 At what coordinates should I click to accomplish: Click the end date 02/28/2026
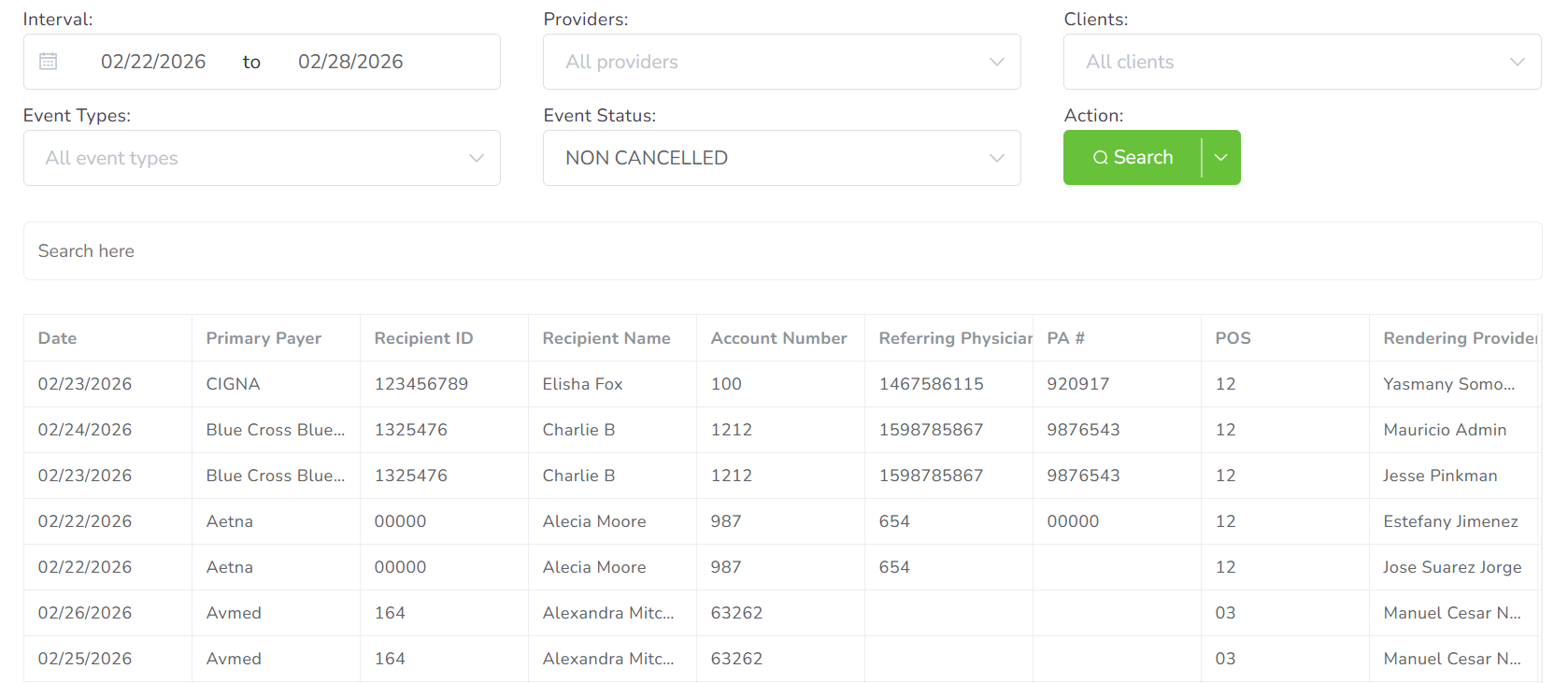pyautogui.click(x=350, y=62)
